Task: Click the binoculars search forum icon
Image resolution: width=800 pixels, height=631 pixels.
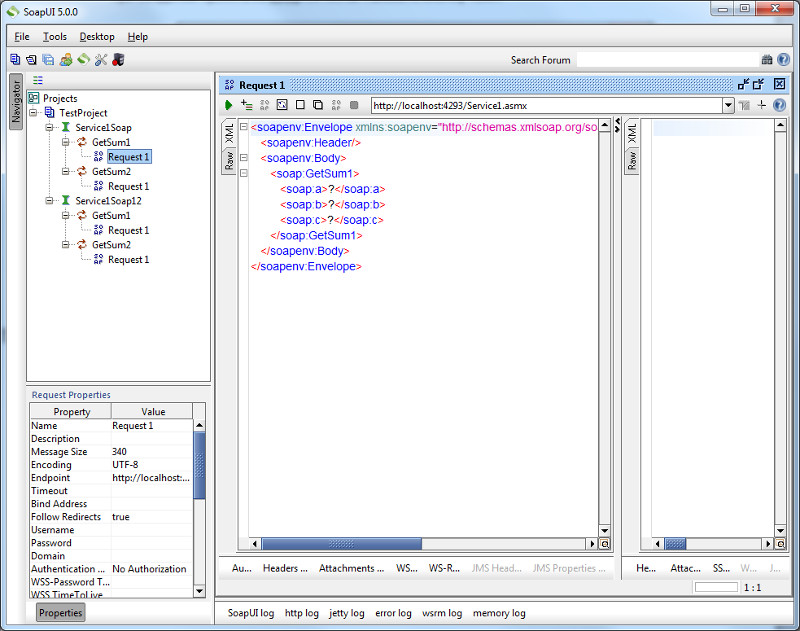Action: [767, 60]
